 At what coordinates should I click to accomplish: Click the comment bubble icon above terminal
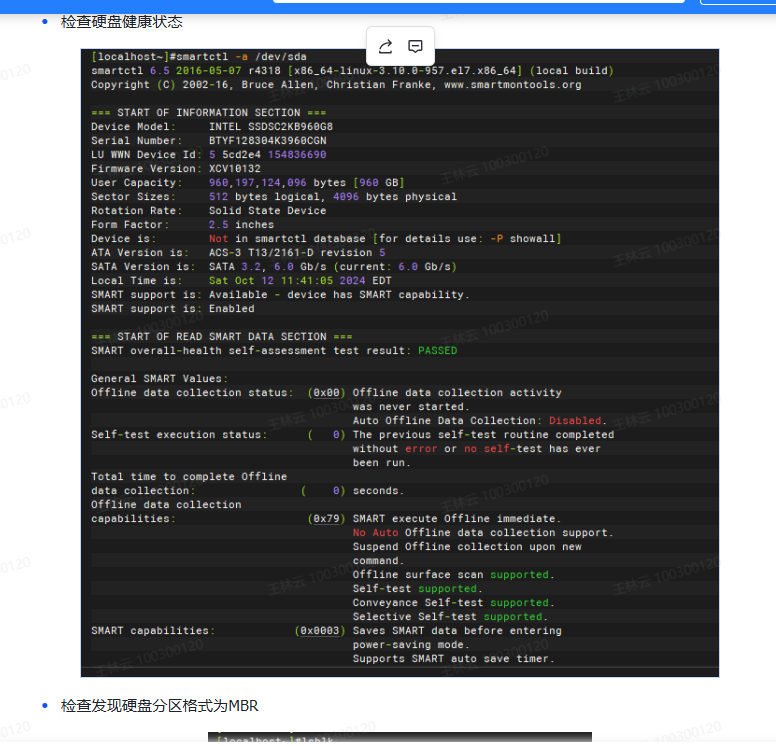(x=415, y=47)
